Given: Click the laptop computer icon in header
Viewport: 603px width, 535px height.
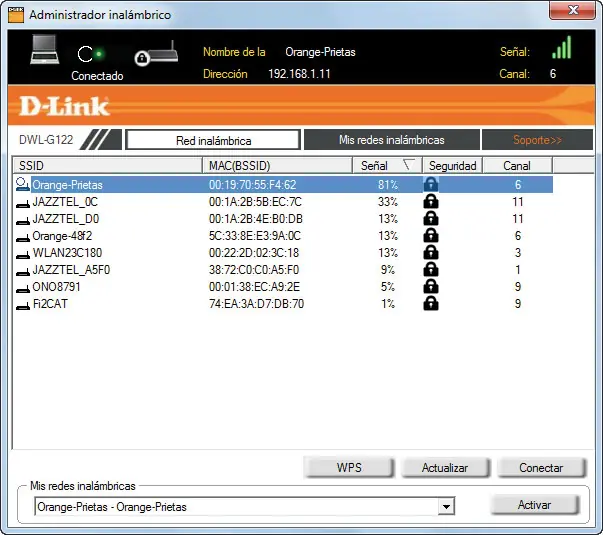Looking at the screenshot, I should click(x=45, y=49).
